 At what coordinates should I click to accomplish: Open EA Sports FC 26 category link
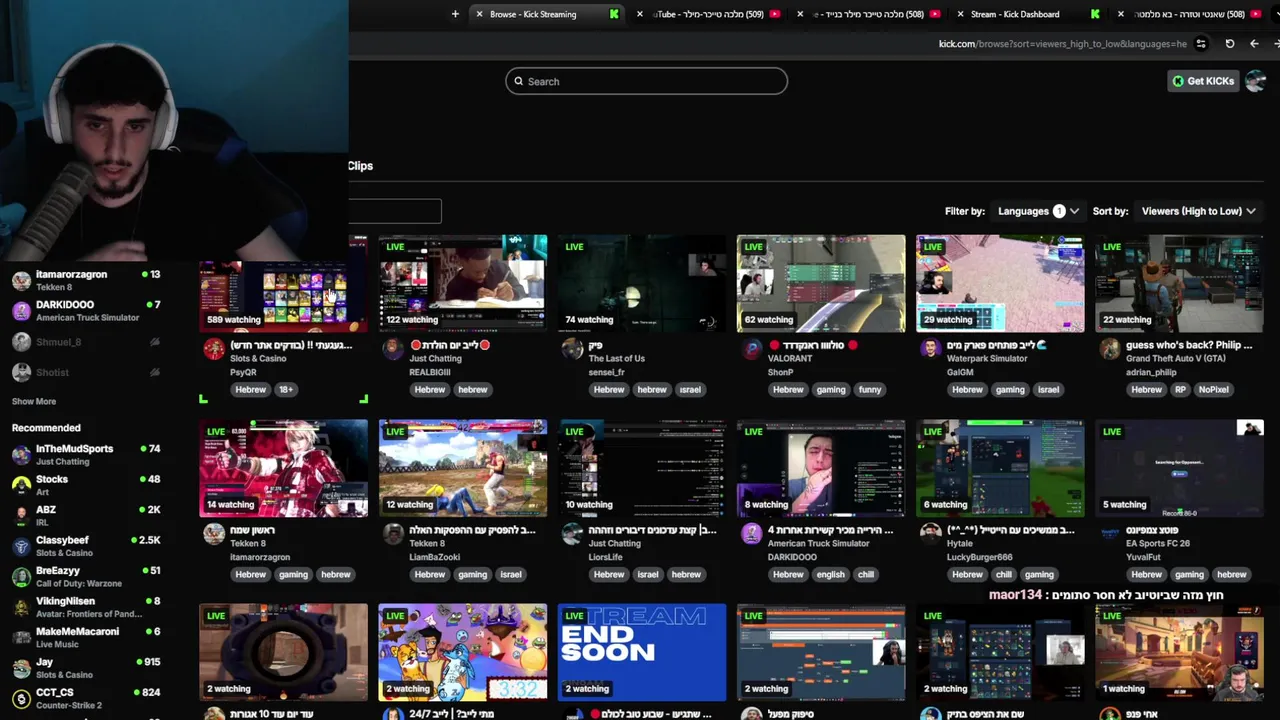1158,544
